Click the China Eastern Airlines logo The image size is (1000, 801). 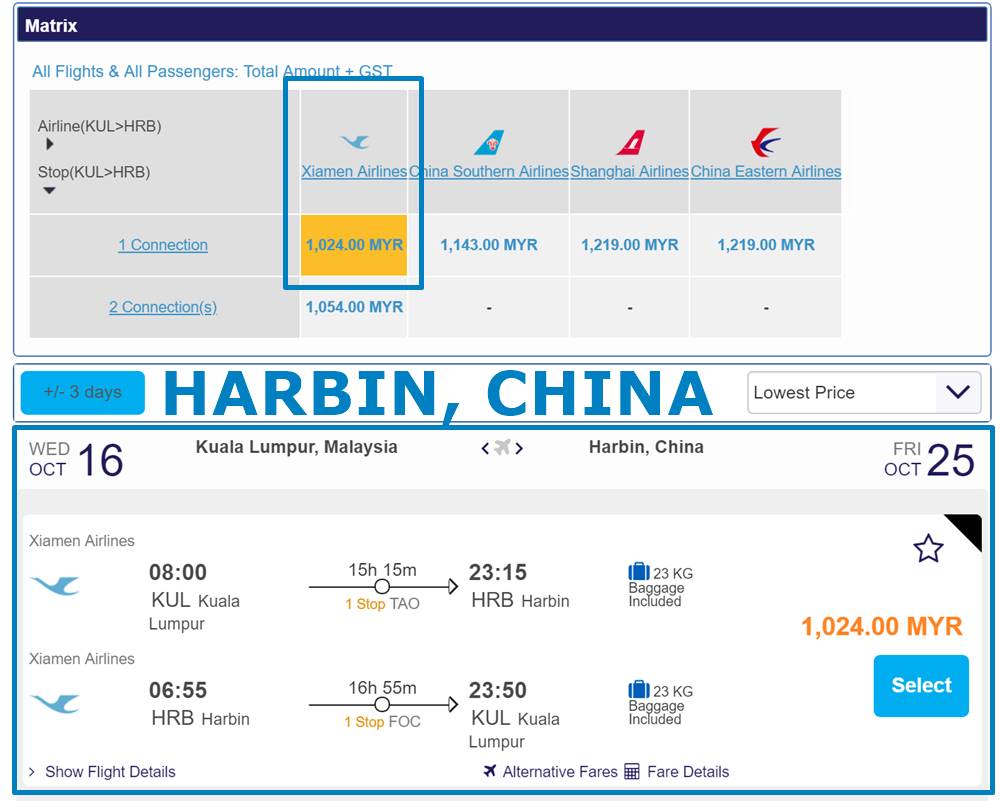click(x=765, y=142)
